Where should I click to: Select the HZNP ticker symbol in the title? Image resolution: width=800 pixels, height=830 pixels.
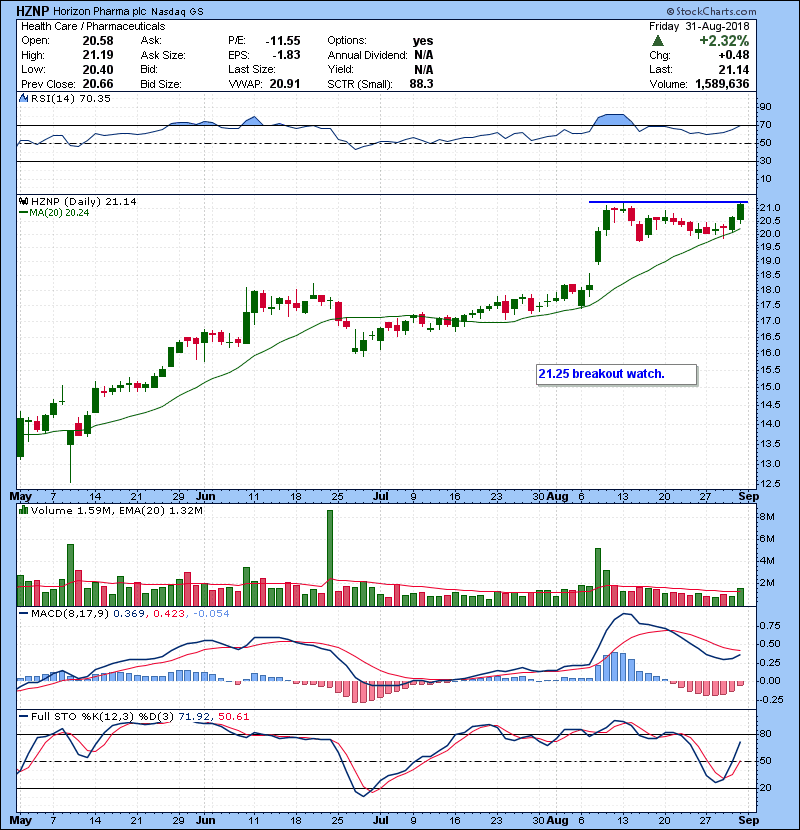(x=33, y=11)
